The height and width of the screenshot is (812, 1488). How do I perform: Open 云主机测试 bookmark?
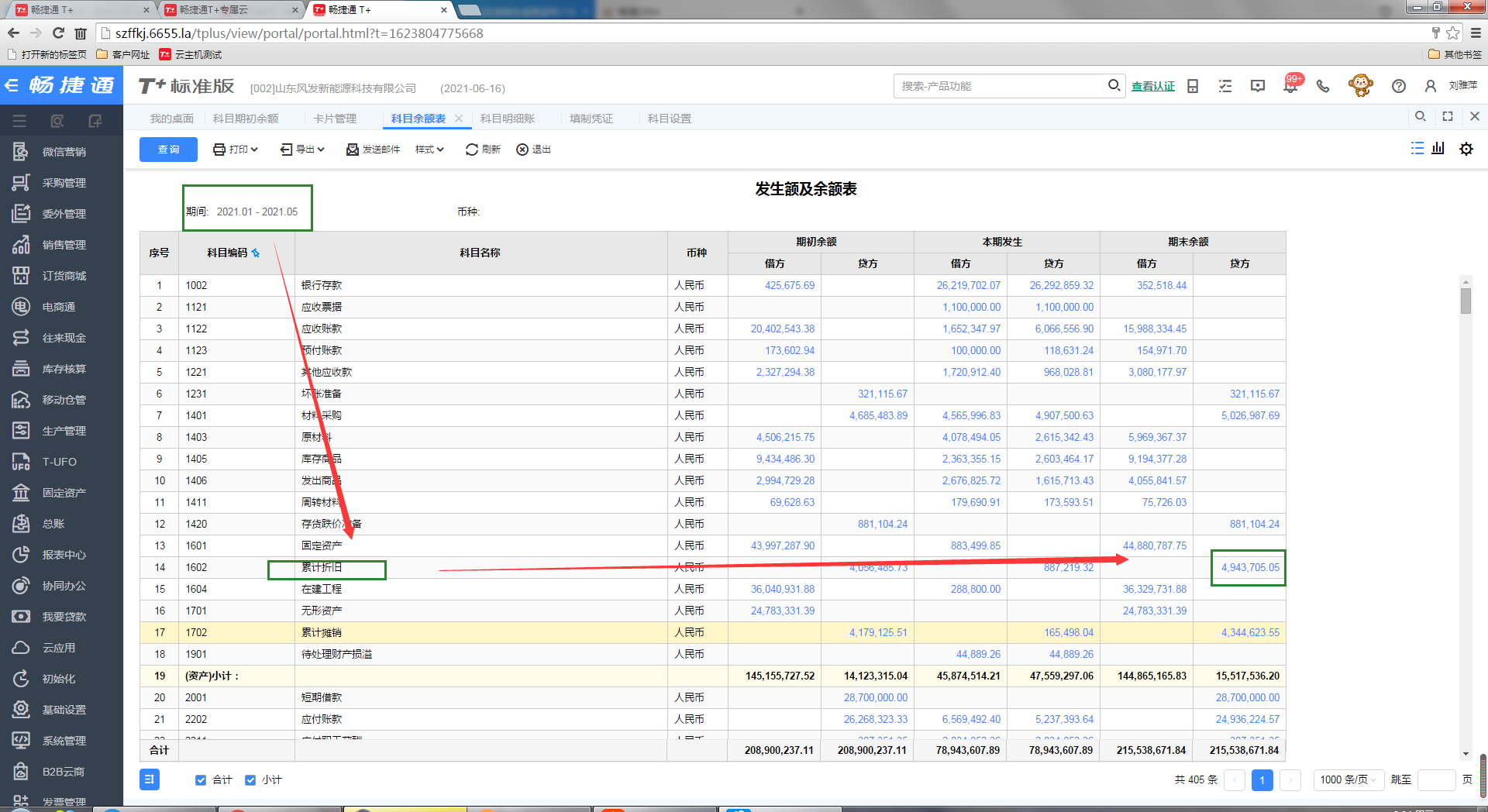(191, 54)
